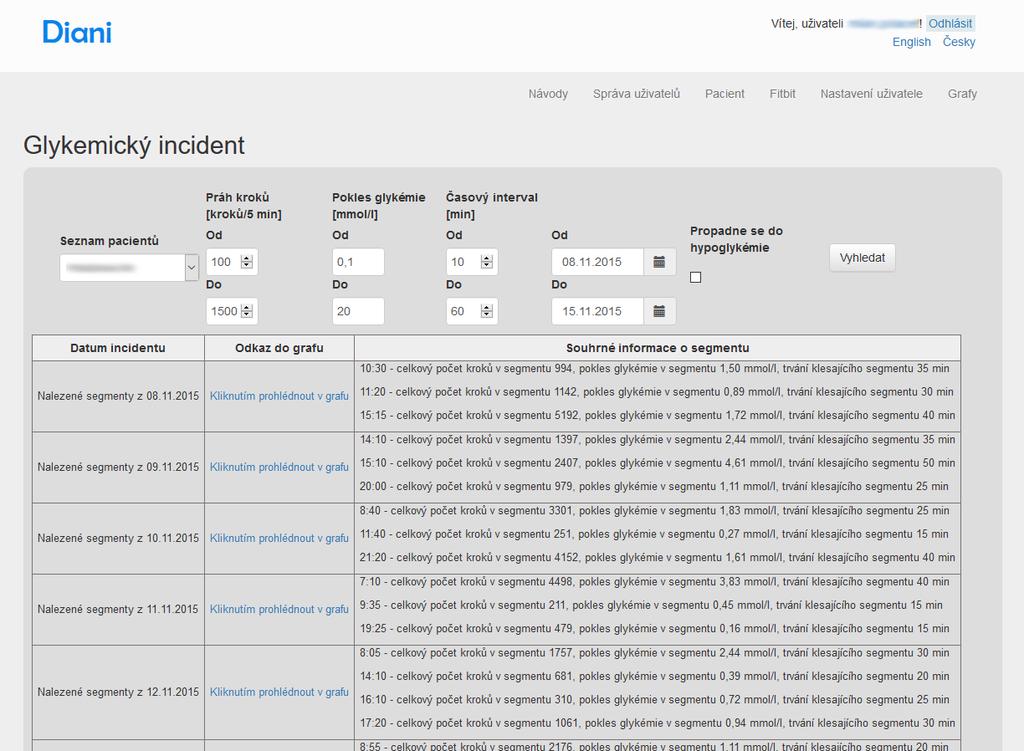The image size is (1024, 751).
Task: Click the Diani logo
Action: (x=77, y=32)
